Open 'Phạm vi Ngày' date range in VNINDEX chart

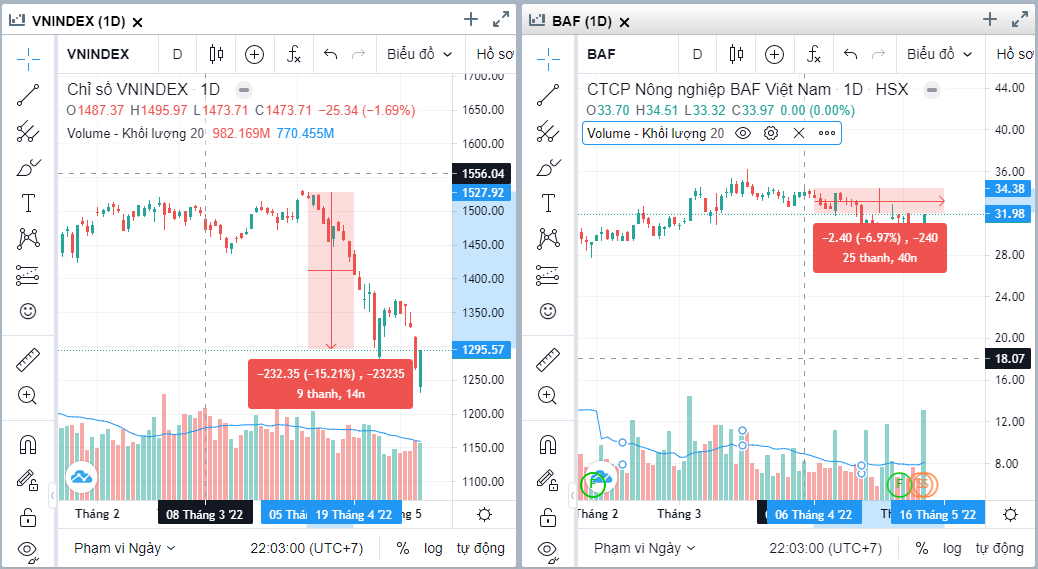click(125, 548)
